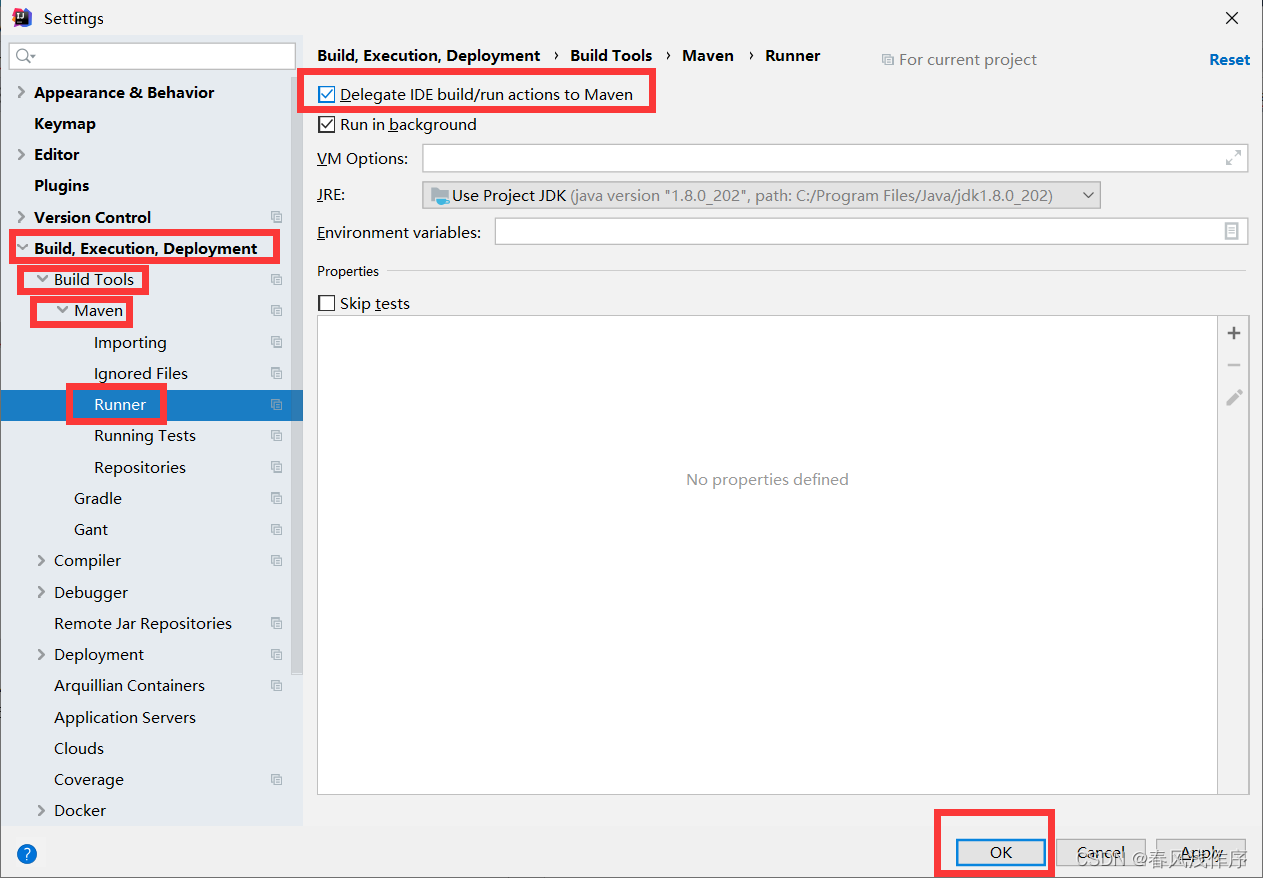Click project-level icon beside Runner
This screenshot has height=878, width=1263.
(x=276, y=405)
